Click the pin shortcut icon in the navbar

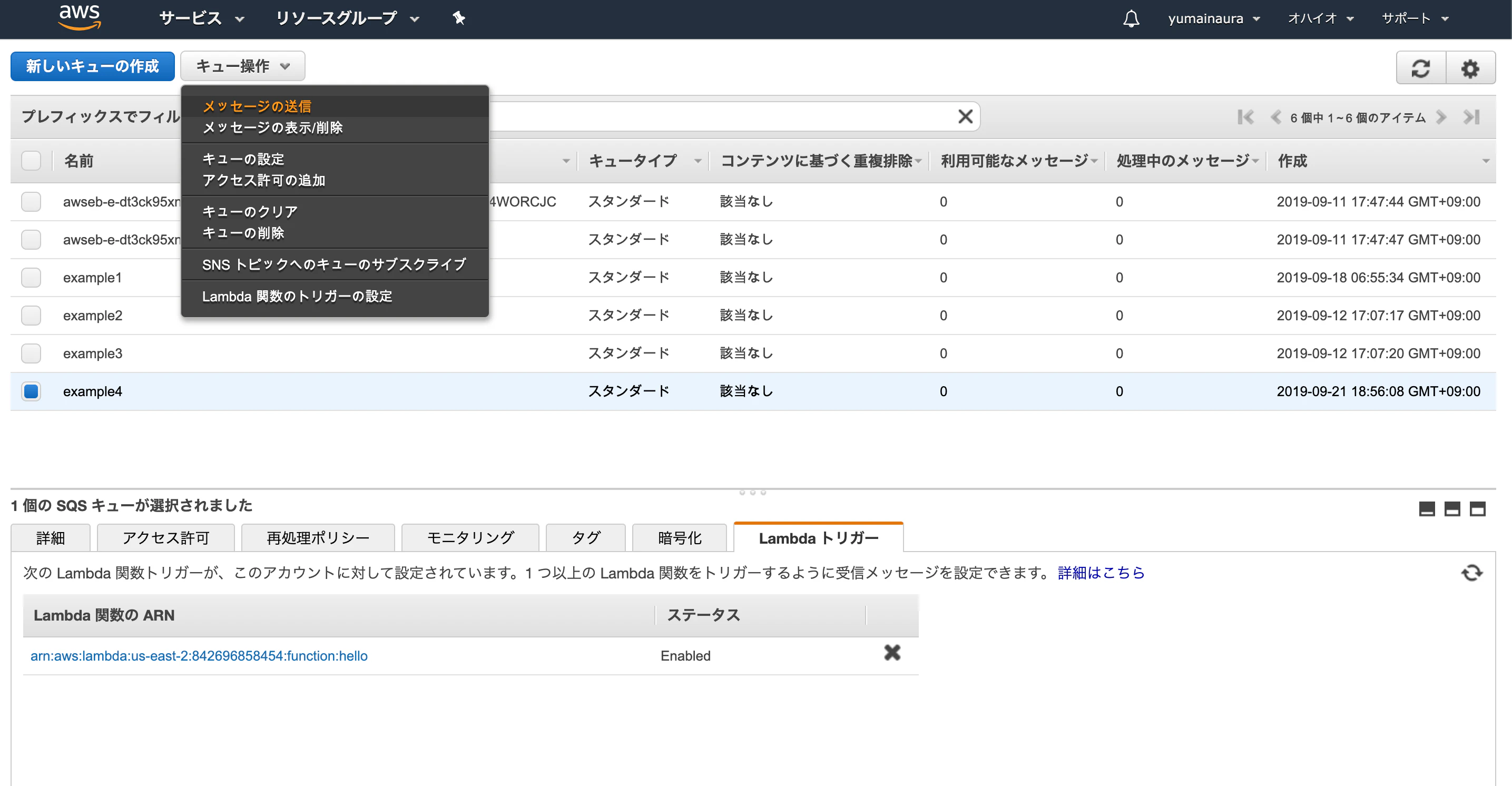point(459,18)
